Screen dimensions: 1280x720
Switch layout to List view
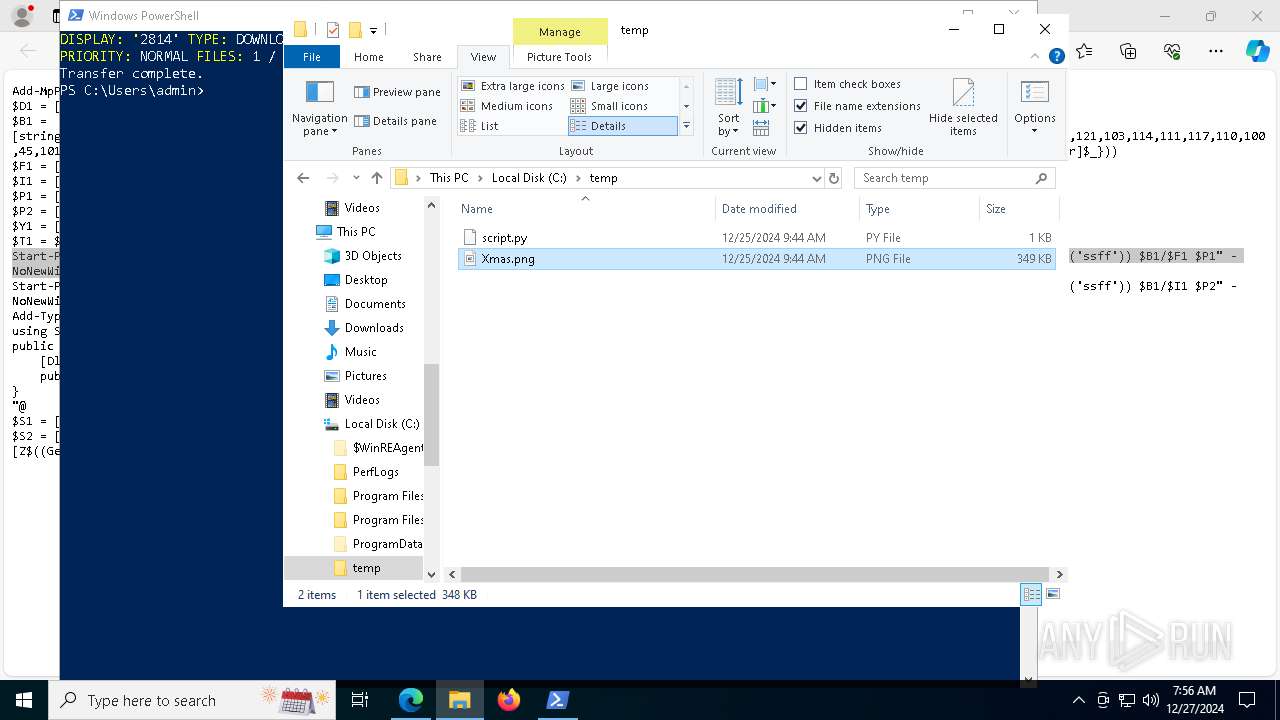(479, 126)
